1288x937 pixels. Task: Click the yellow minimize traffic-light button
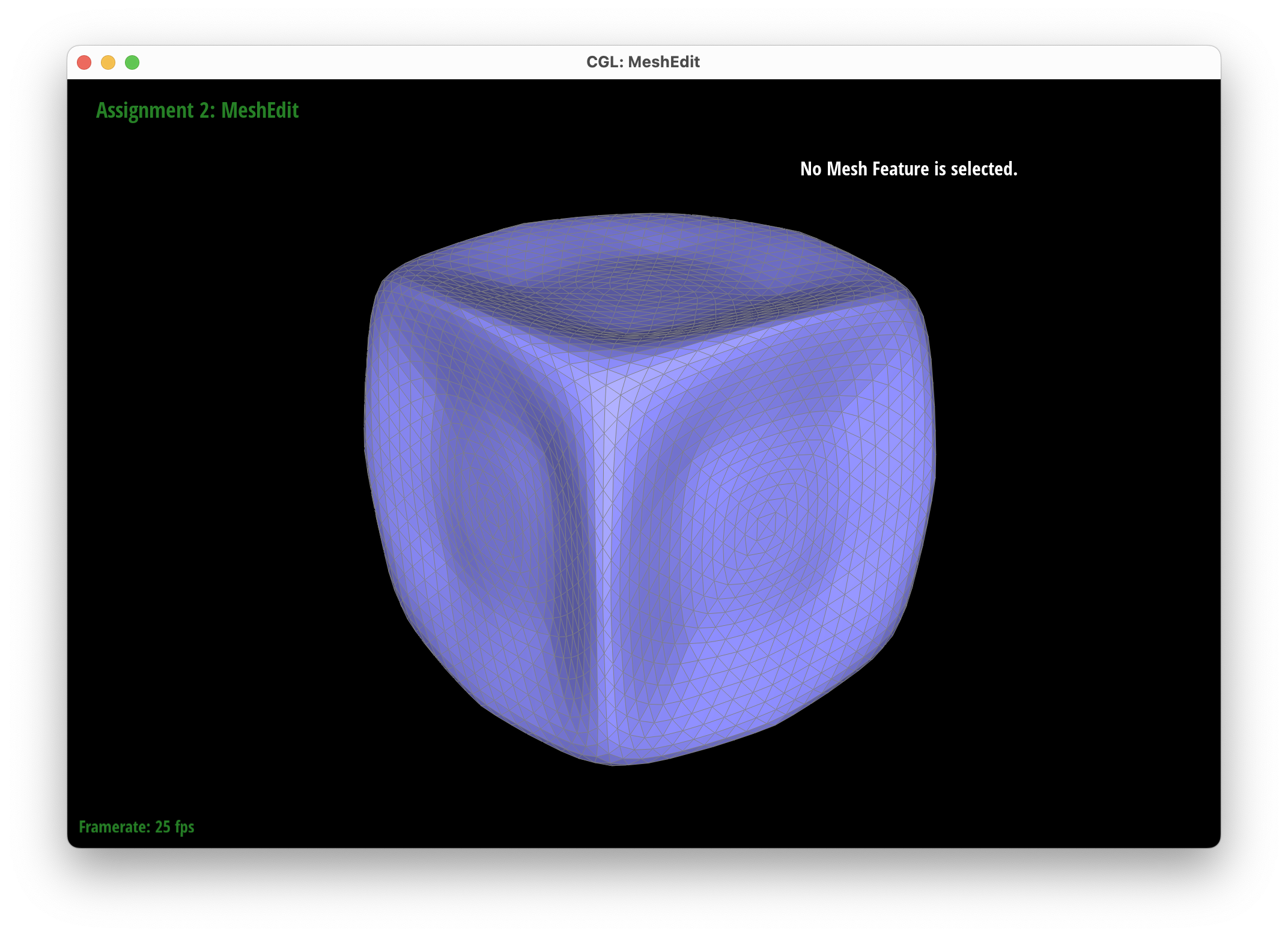tap(109, 62)
